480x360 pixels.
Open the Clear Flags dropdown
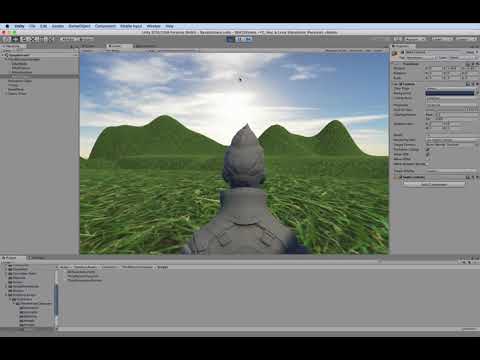pyautogui.click(x=451, y=89)
